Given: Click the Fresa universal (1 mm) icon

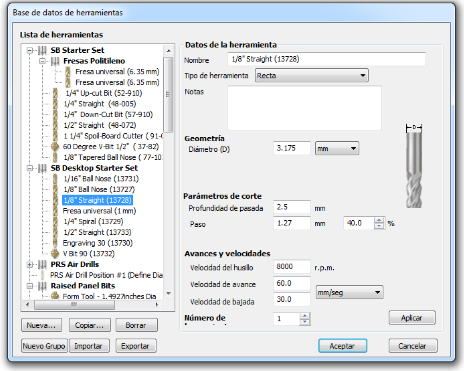Looking at the screenshot, I should pos(55,211).
